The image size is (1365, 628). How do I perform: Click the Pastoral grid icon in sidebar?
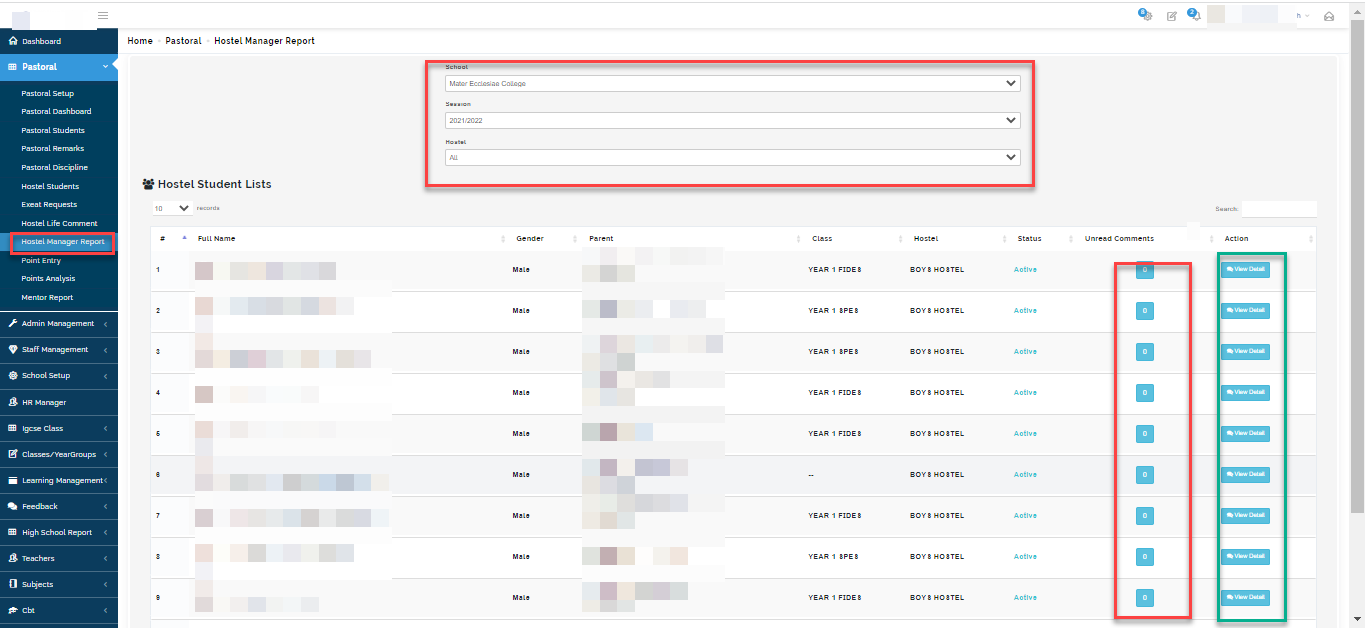(x=13, y=67)
